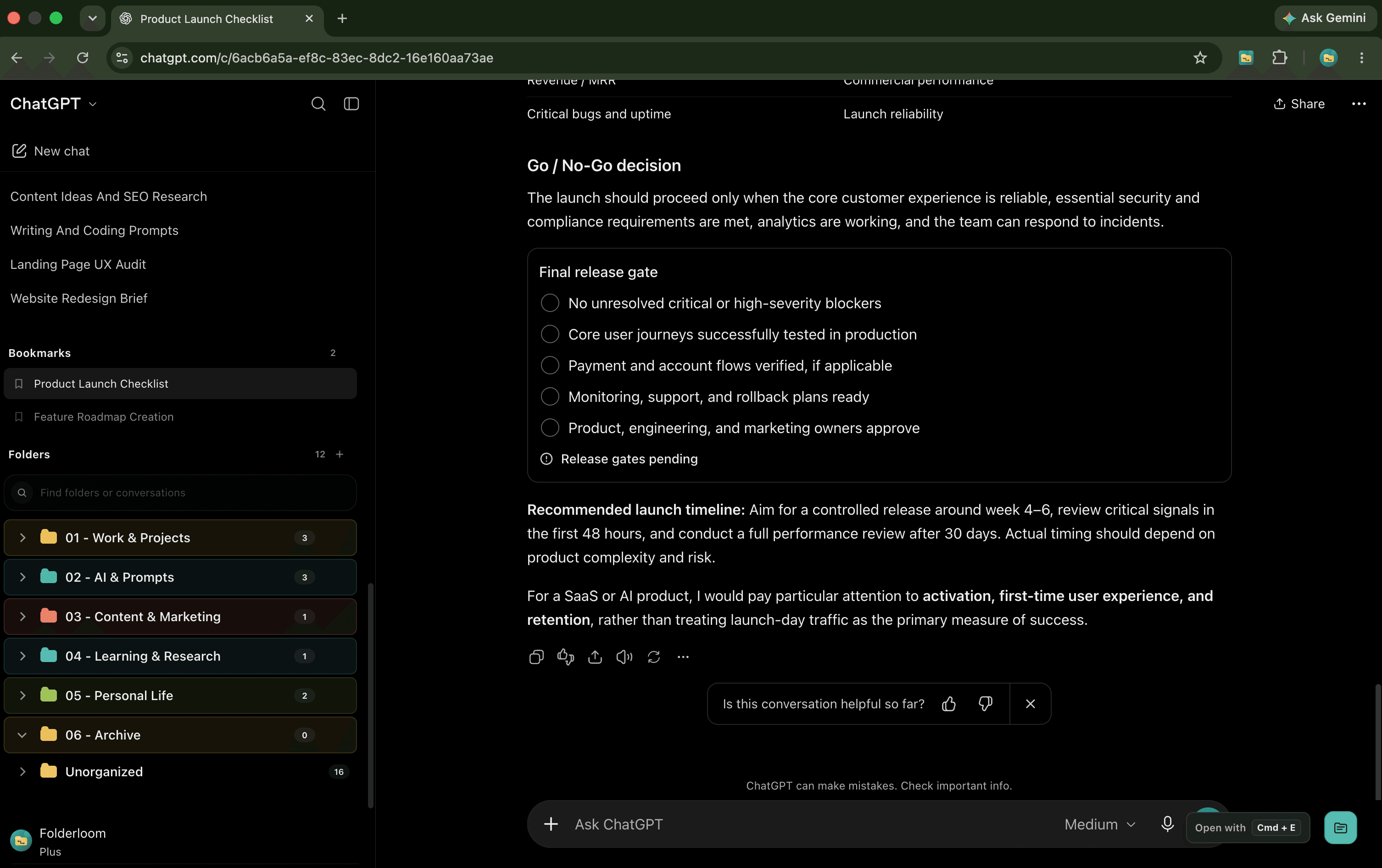Screen dimensions: 1382x868
Task: Expand 04 - Learning & Research folder
Action: 22,657
